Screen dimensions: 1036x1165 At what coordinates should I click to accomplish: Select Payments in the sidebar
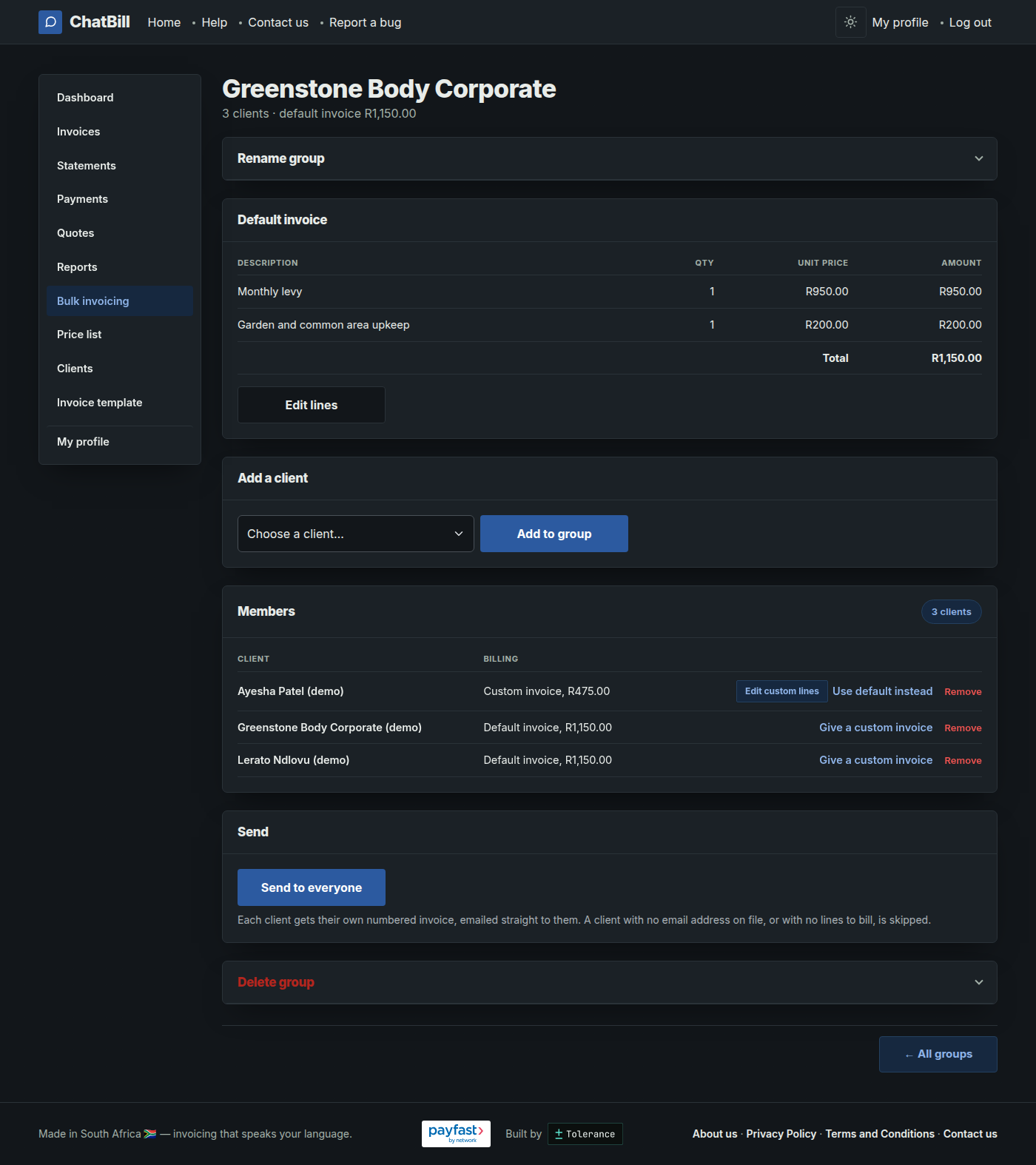coord(120,199)
